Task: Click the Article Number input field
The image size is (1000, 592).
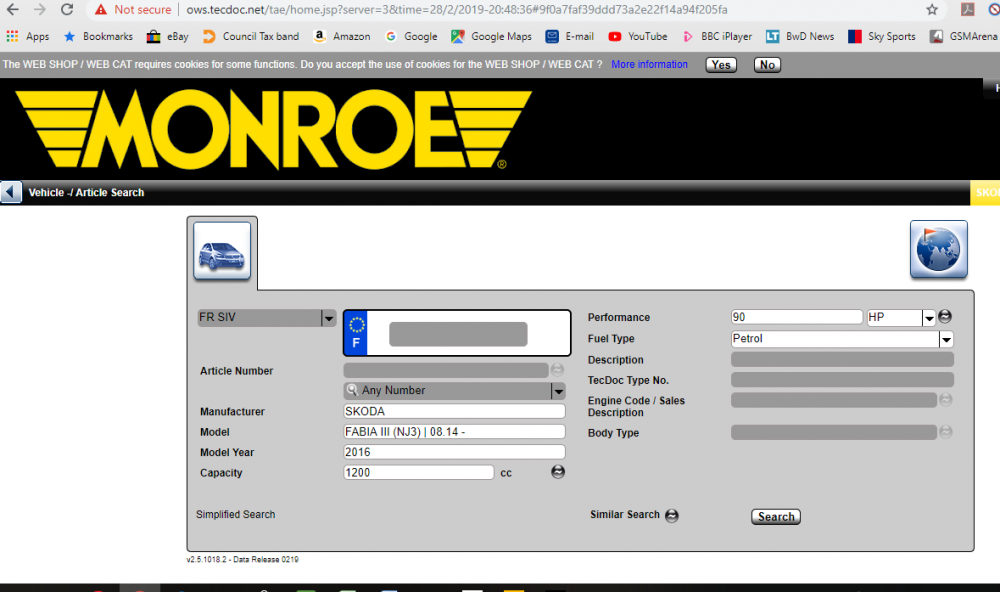Action: [446, 370]
